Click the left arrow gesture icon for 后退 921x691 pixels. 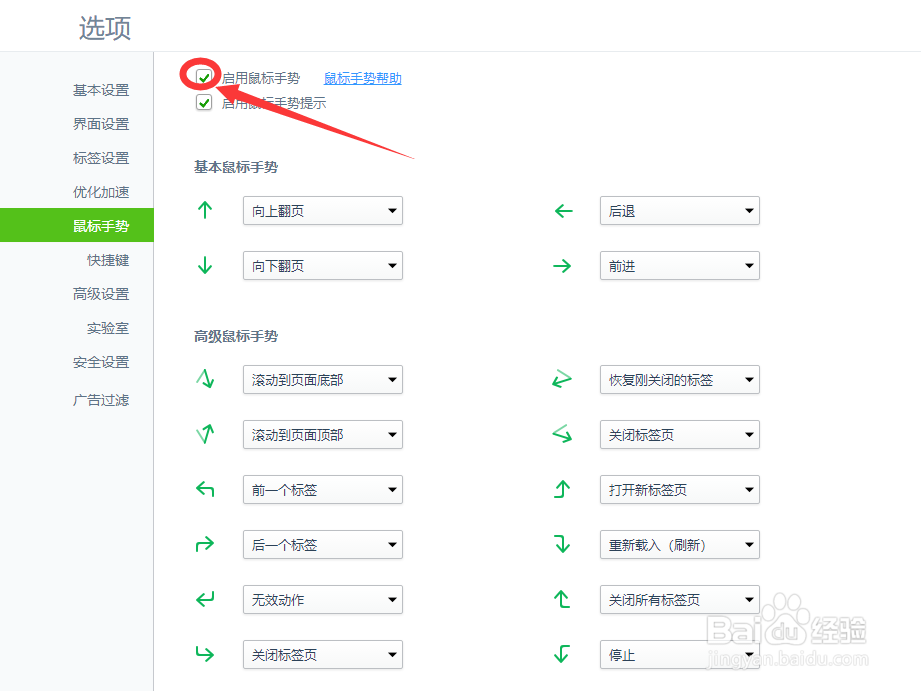click(x=562, y=210)
